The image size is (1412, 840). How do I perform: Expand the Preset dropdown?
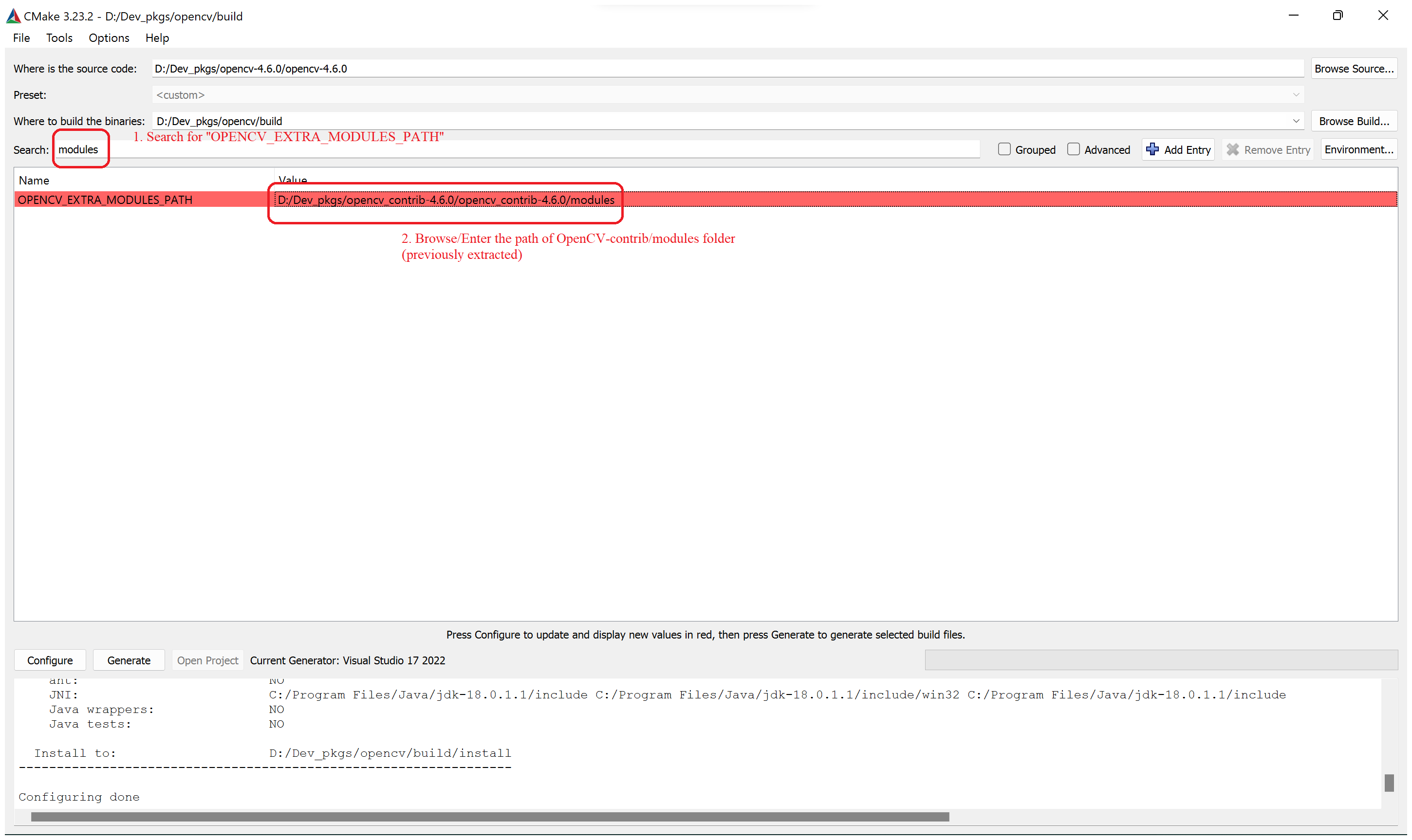pyautogui.click(x=1296, y=94)
